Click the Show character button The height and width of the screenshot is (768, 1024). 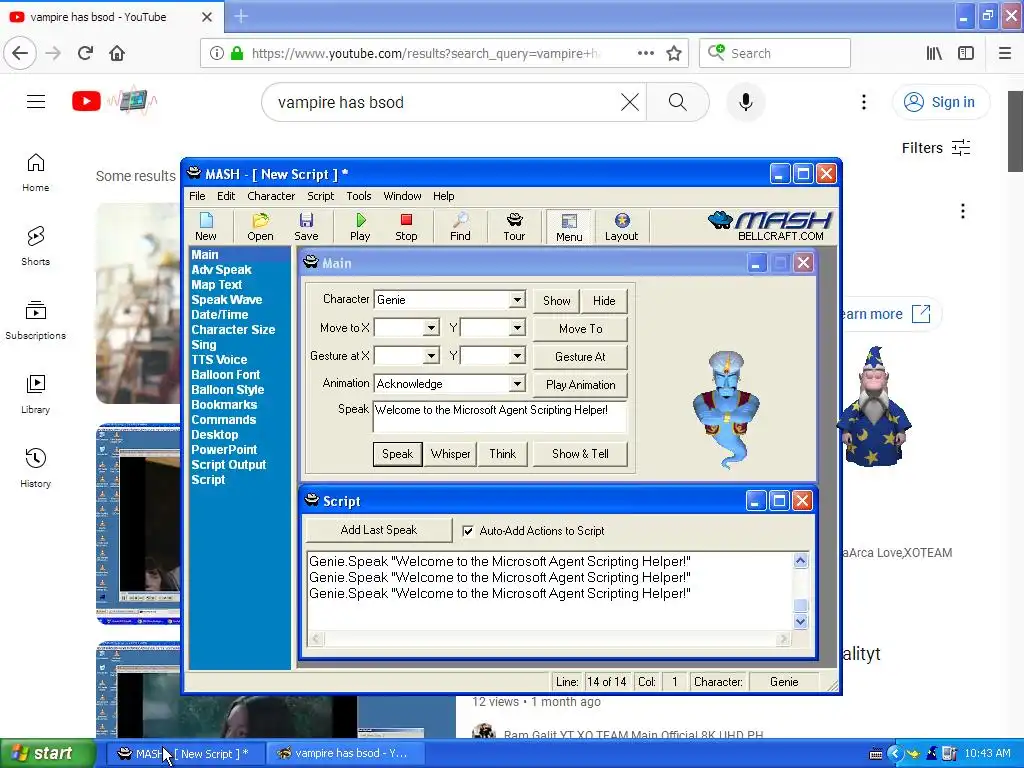point(556,301)
